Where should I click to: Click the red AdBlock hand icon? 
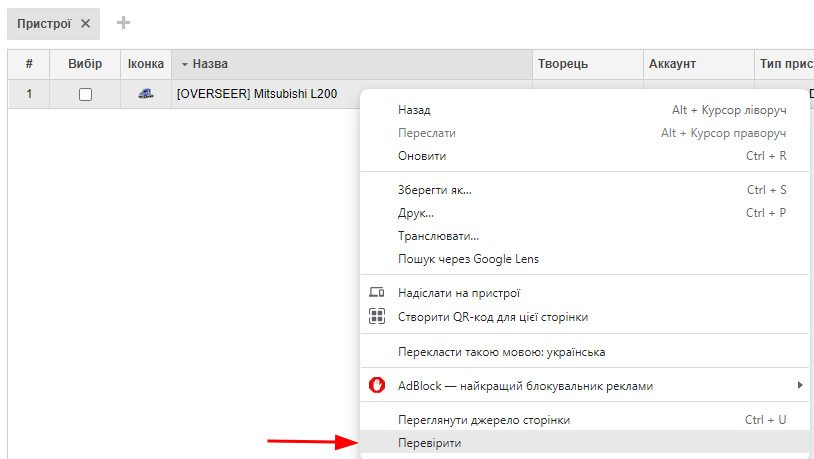pyautogui.click(x=377, y=385)
